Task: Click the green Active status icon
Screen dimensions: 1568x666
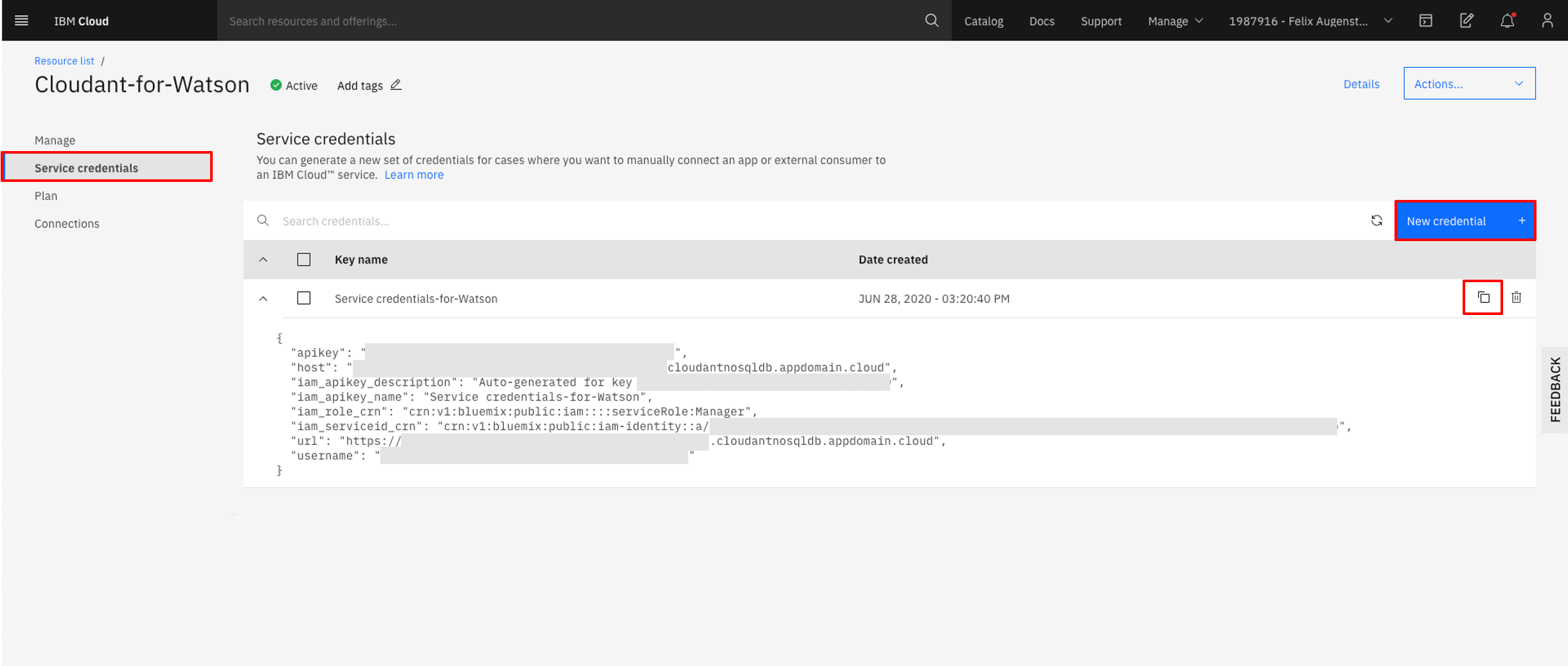Action: pos(276,85)
